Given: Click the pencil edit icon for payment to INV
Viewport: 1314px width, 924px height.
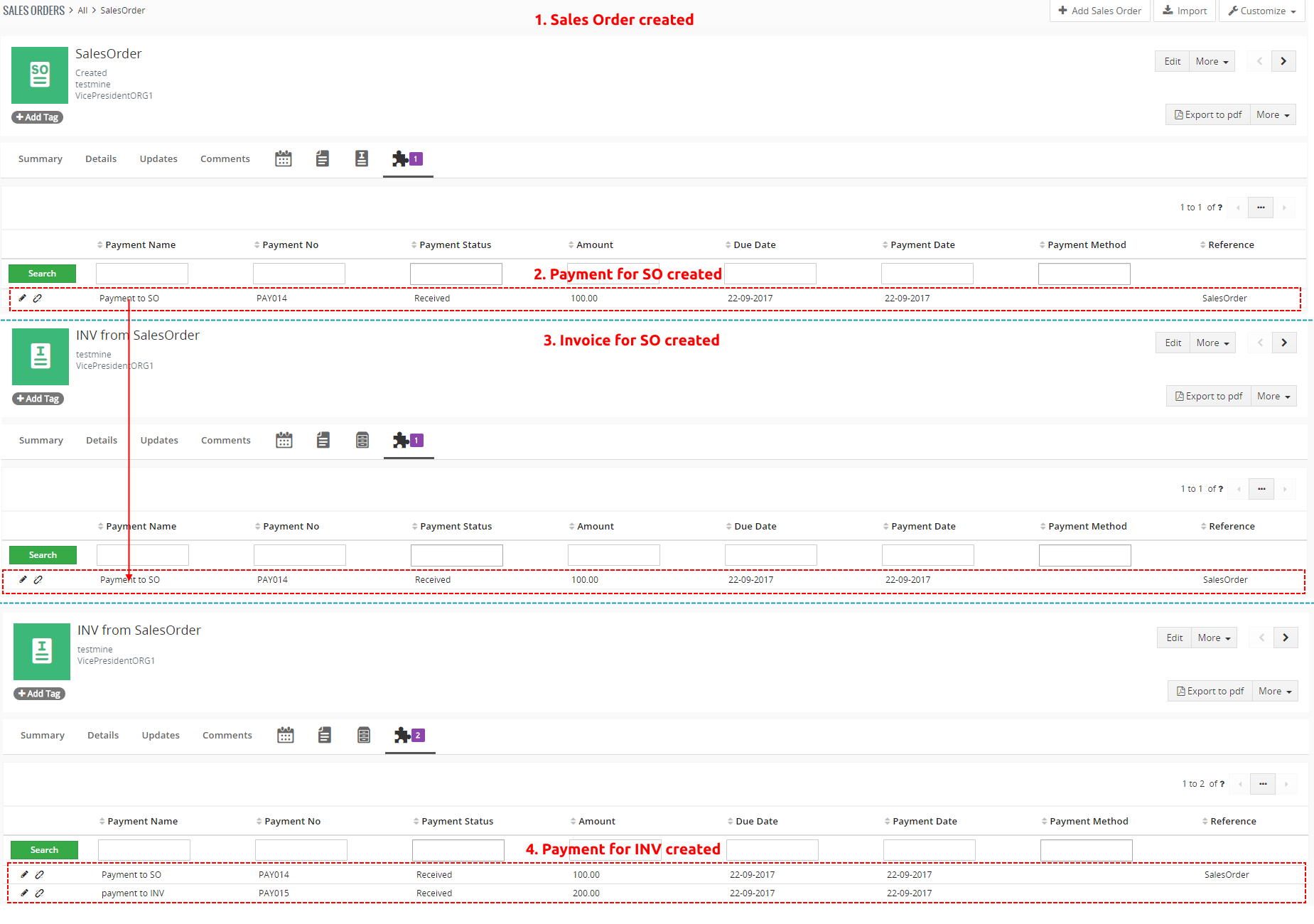Looking at the screenshot, I should pos(24,893).
